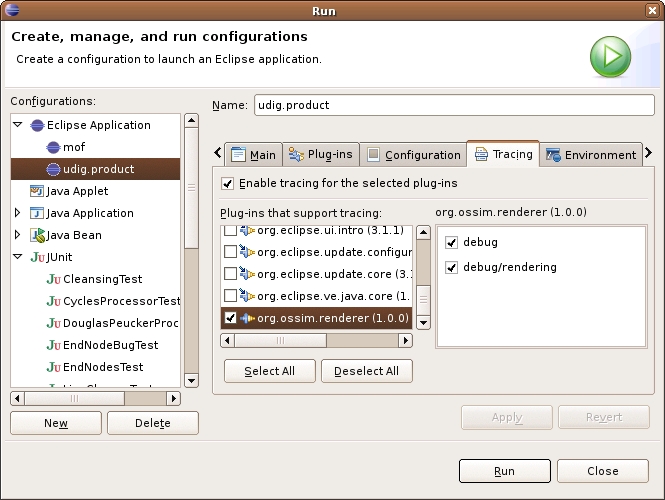This screenshot has width=665, height=500.
Task: Click the Deselect All button
Action: tap(366, 371)
